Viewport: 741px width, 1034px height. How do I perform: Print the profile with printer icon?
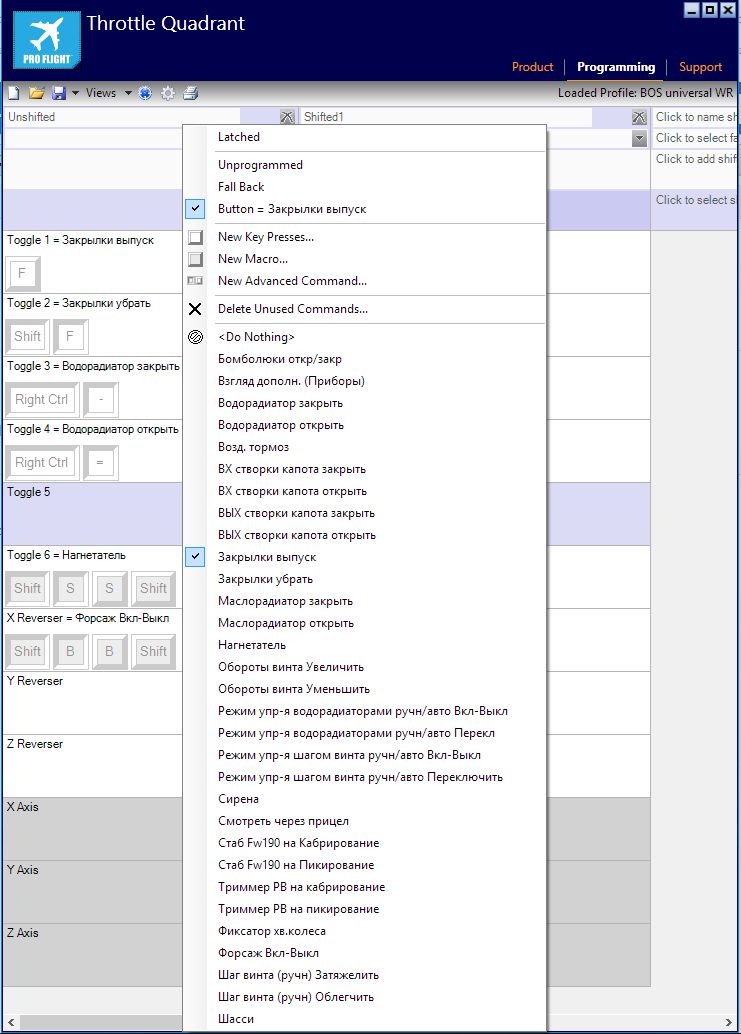tap(191, 93)
